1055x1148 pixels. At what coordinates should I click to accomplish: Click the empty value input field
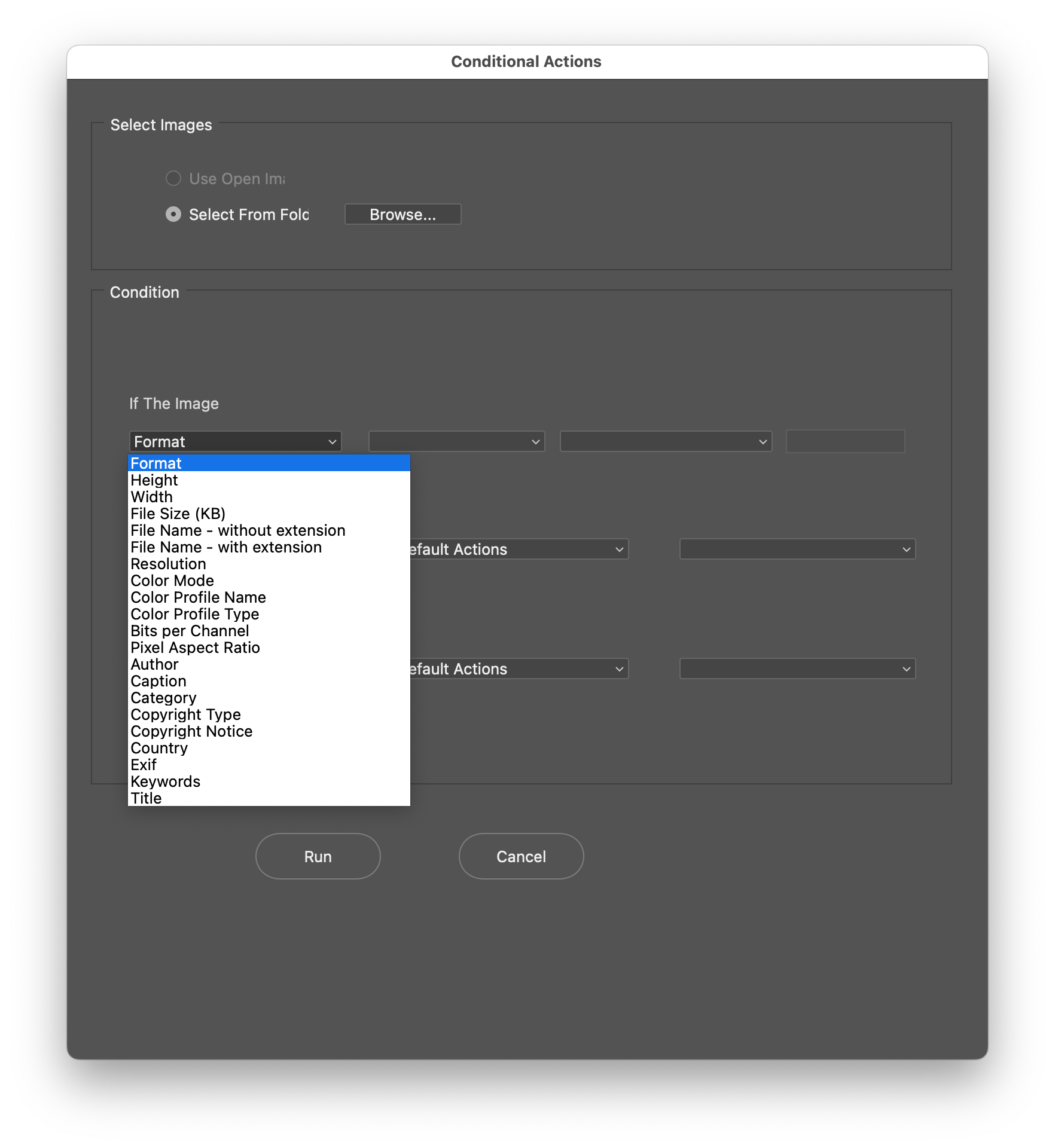coord(845,441)
